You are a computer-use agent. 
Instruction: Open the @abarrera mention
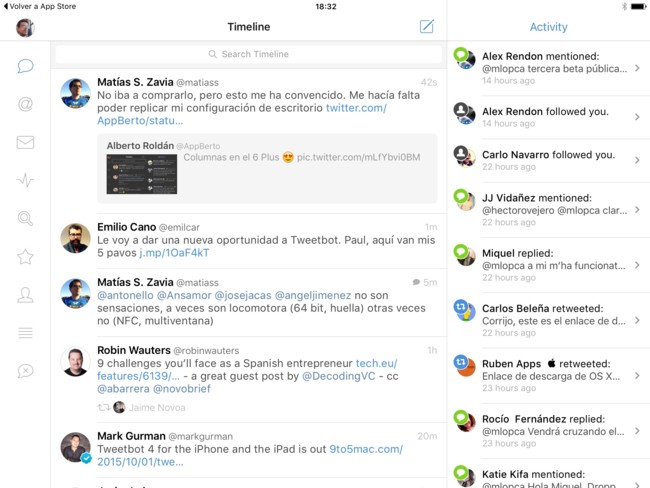click(x=123, y=389)
